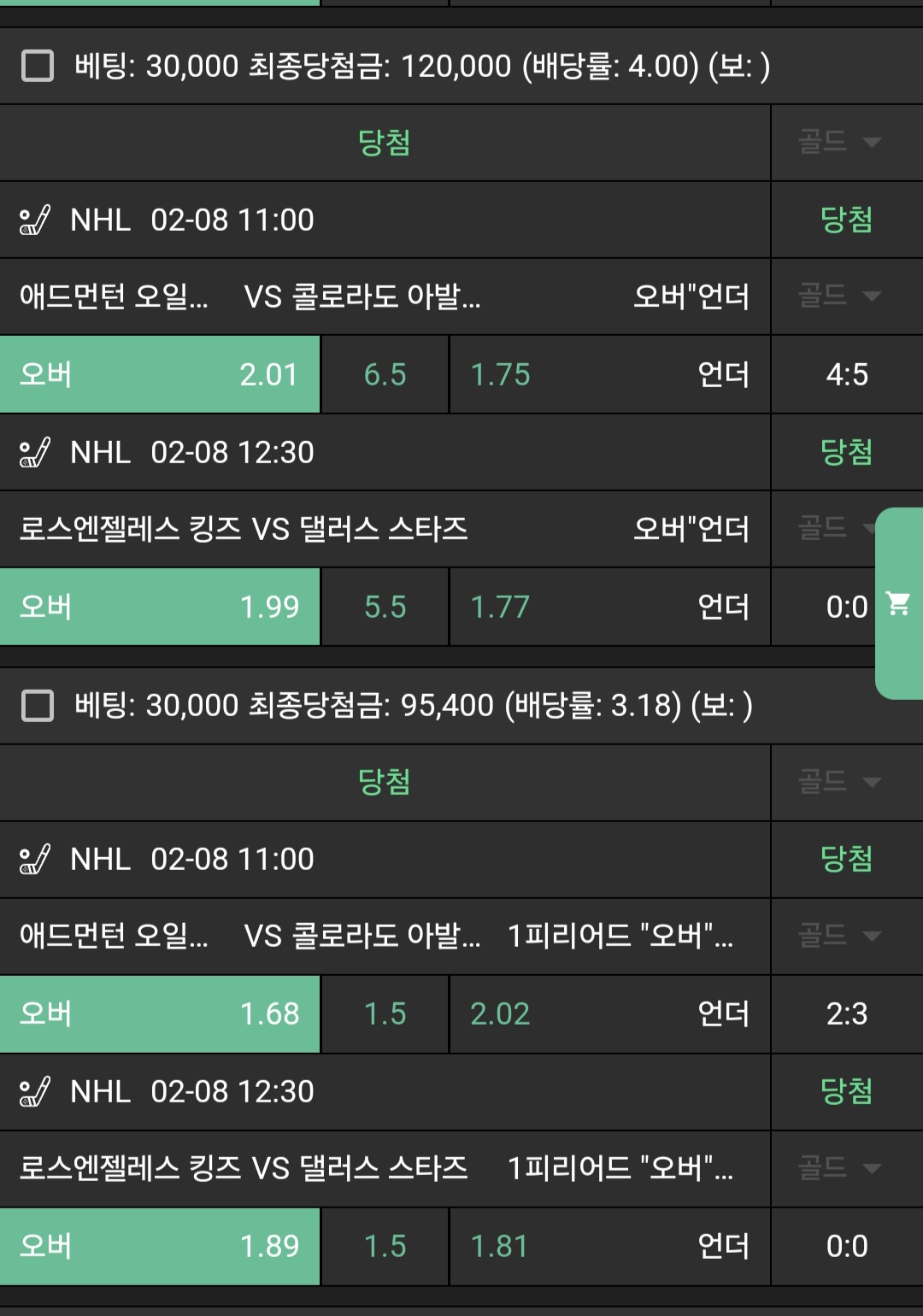Click hockey icon for 11:00 game in 4.00-odds bet
Image resolution: width=923 pixels, height=1316 pixels.
tap(35, 220)
